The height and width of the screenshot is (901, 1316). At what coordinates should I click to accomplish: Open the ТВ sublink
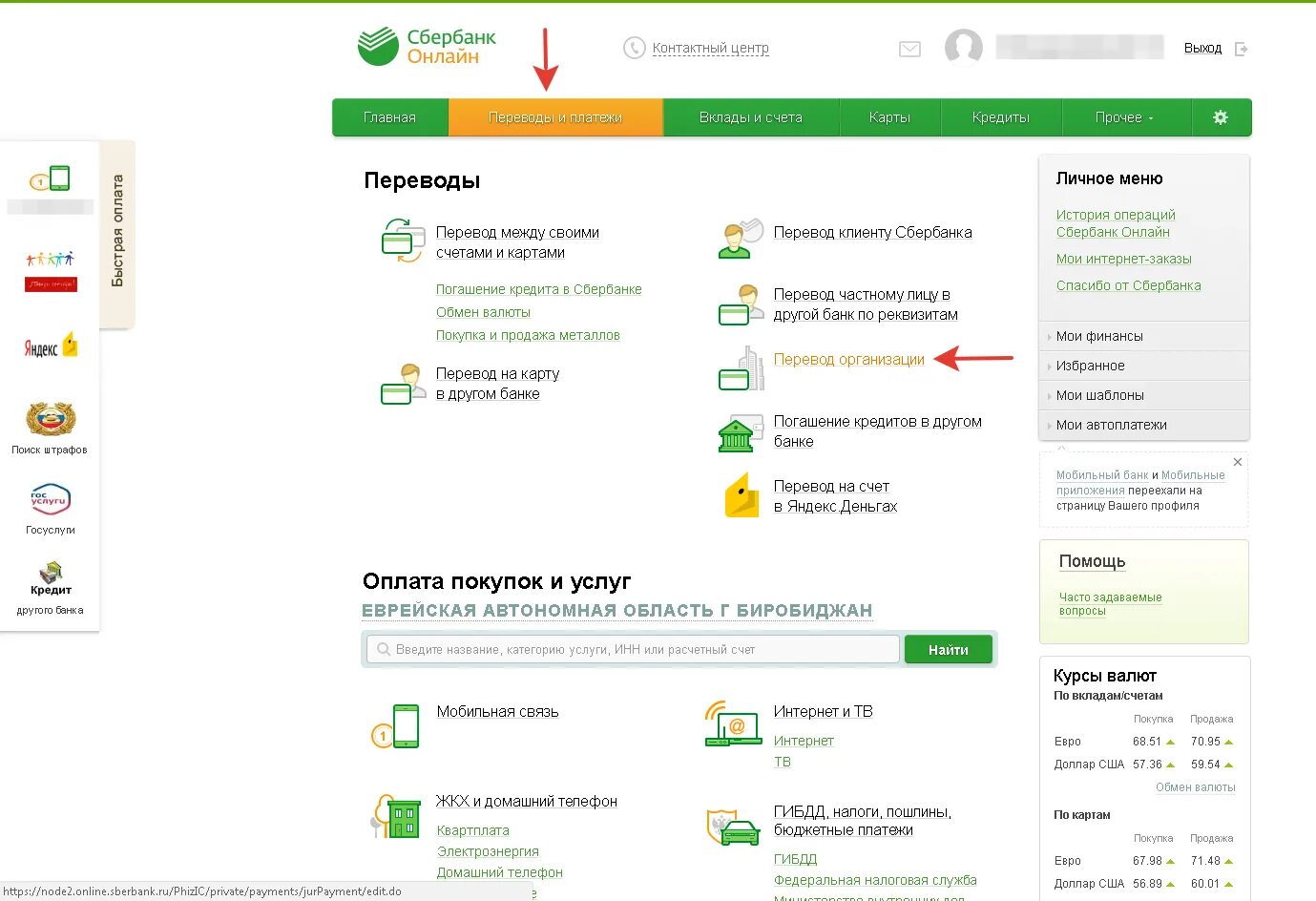point(783,762)
